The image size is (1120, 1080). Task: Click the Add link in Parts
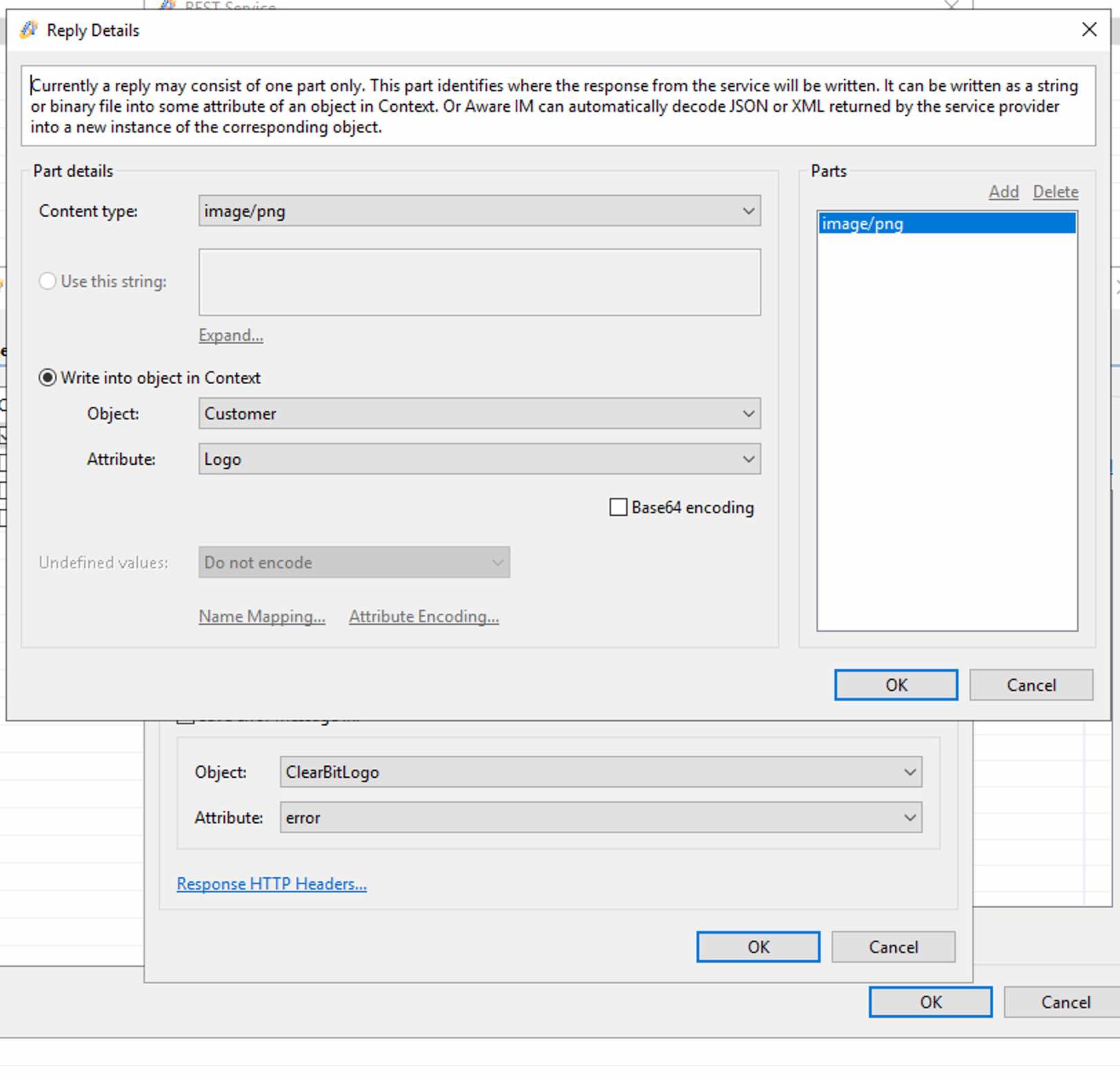click(x=1003, y=192)
